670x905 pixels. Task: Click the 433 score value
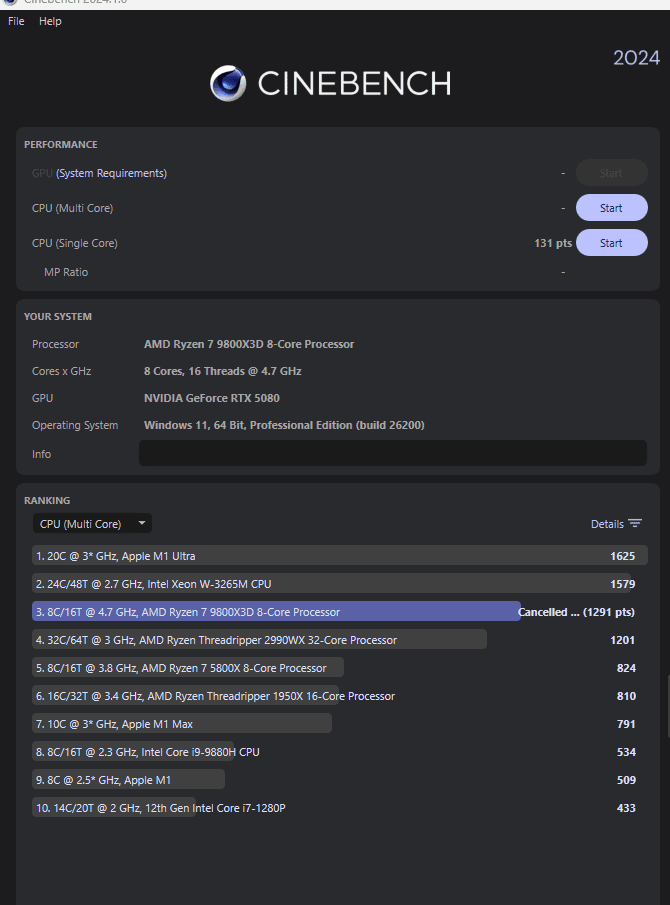tap(626, 807)
